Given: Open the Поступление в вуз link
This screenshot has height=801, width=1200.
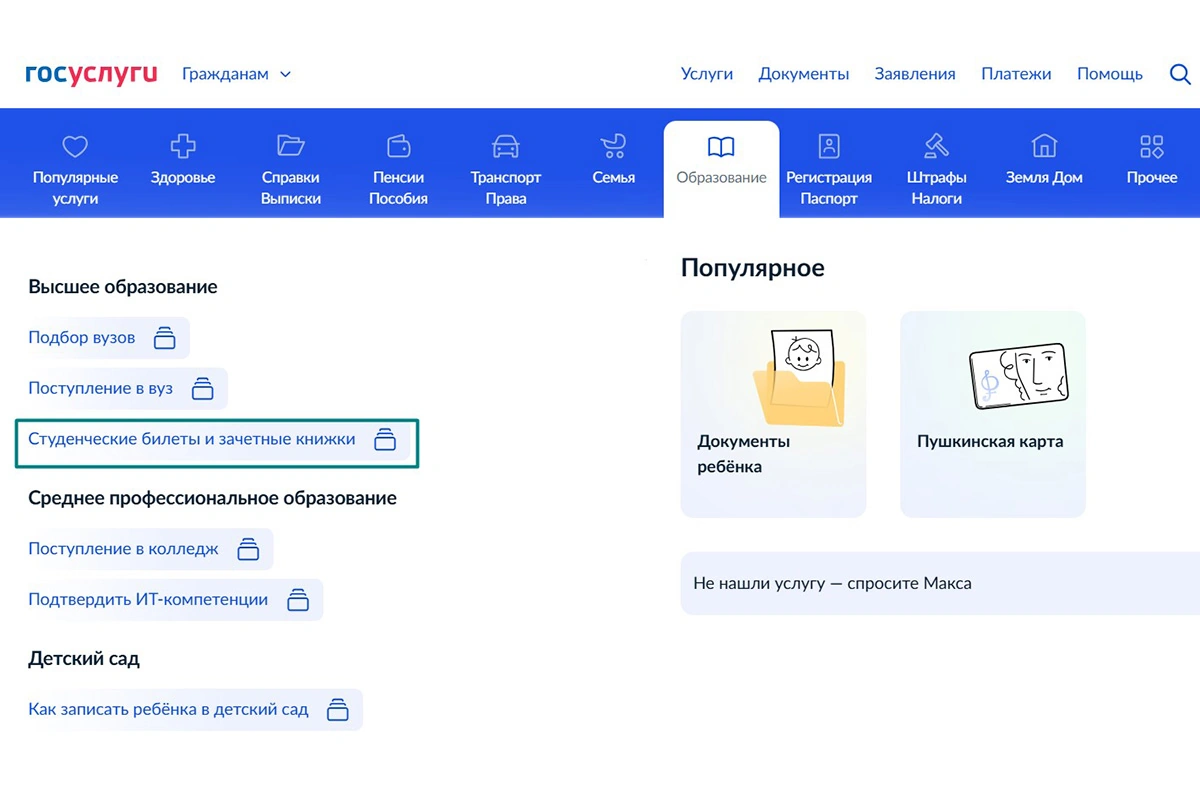Looking at the screenshot, I should pos(100,389).
